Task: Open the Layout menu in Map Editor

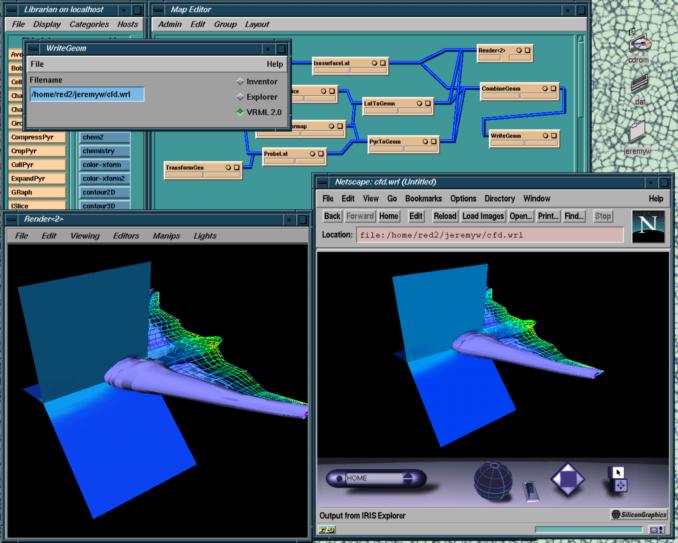Action: (257, 23)
